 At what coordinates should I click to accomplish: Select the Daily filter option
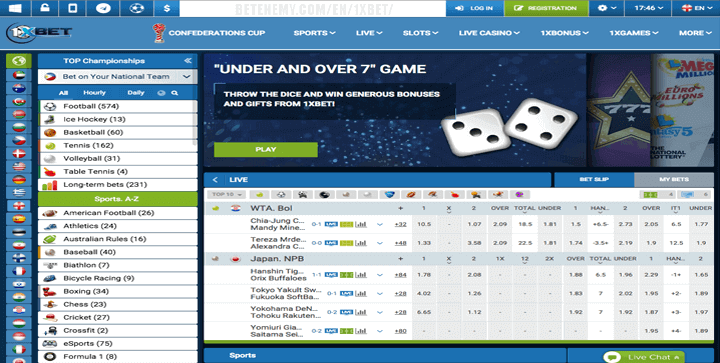[x=136, y=93]
